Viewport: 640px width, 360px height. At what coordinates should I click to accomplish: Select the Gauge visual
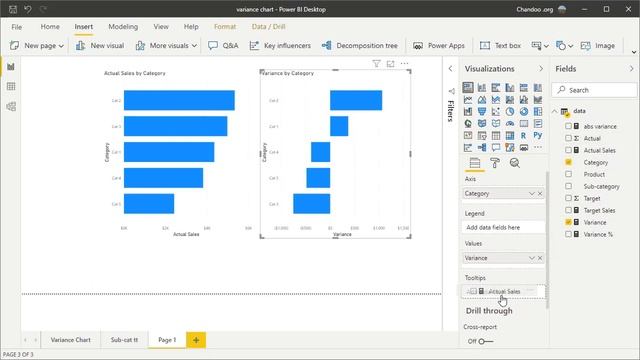click(x=510, y=123)
